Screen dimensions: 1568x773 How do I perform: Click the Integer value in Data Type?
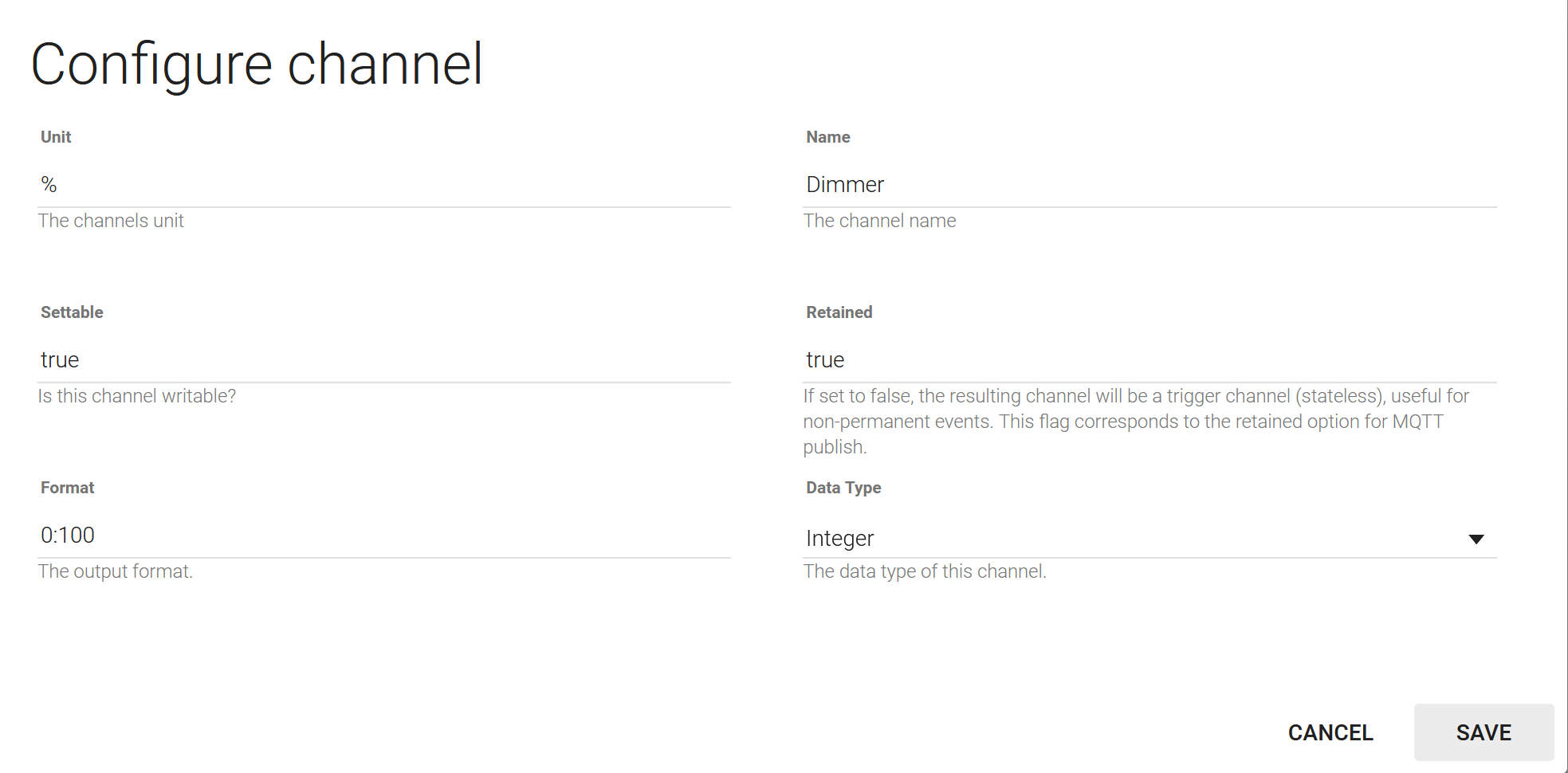840,539
